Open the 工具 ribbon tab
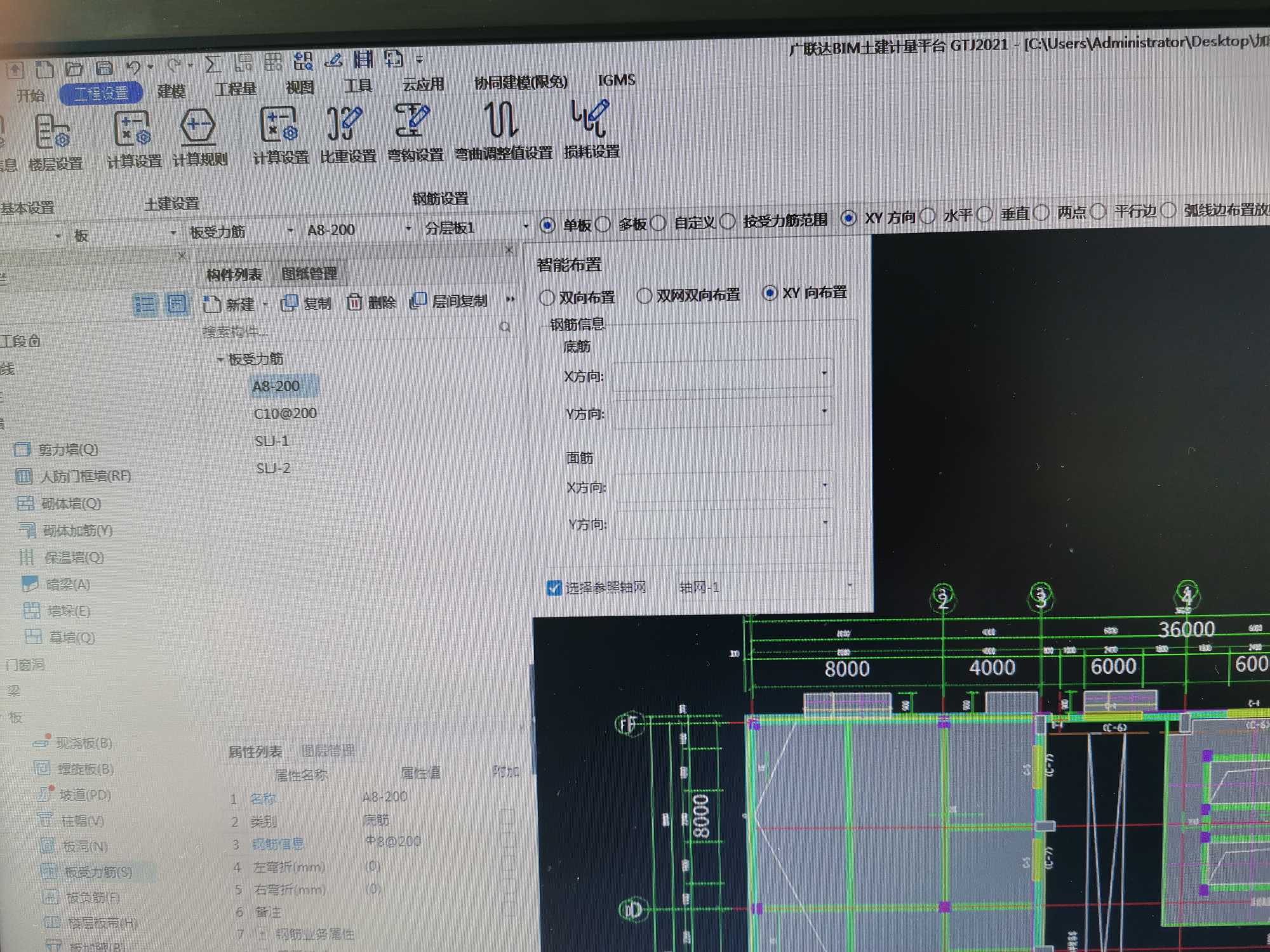The width and height of the screenshot is (1270, 952). 358,86
